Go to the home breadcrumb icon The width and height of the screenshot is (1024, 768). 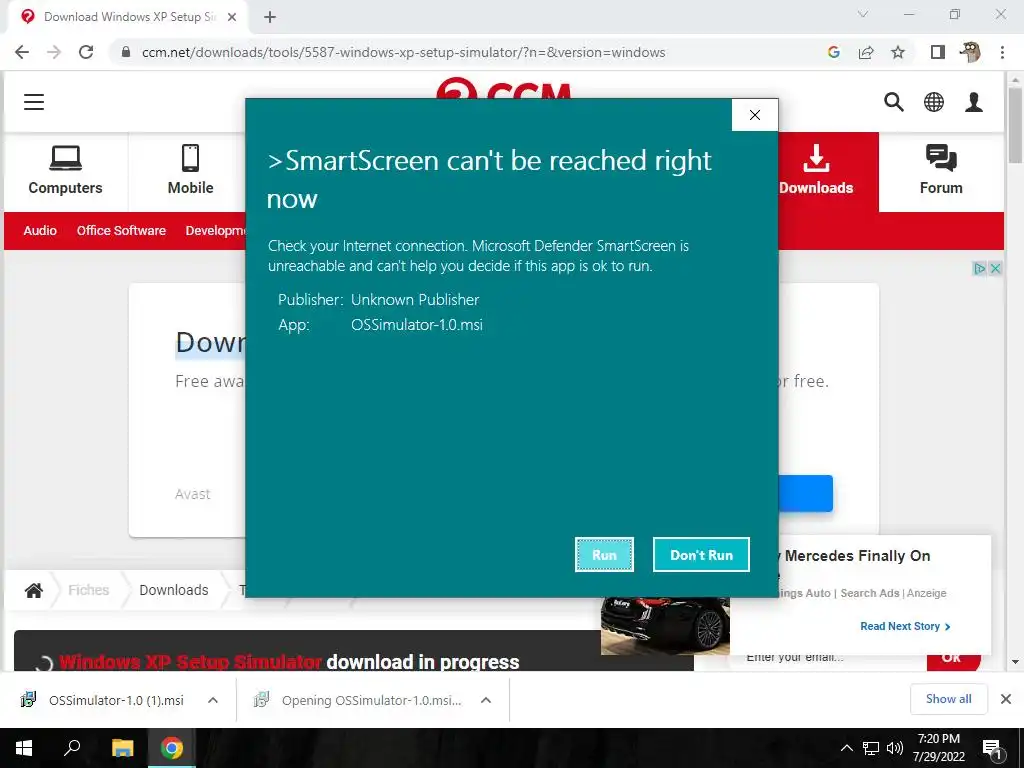[x=34, y=590]
